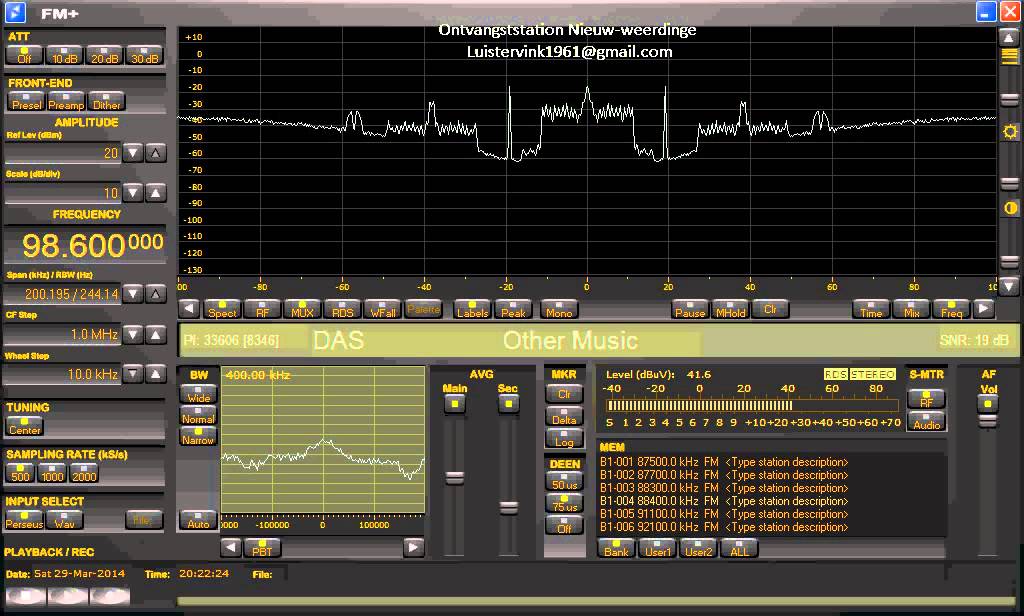Set de-emphasis to 50 us
The width and height of the screenshot is (1024, 616).
(564, 481)
